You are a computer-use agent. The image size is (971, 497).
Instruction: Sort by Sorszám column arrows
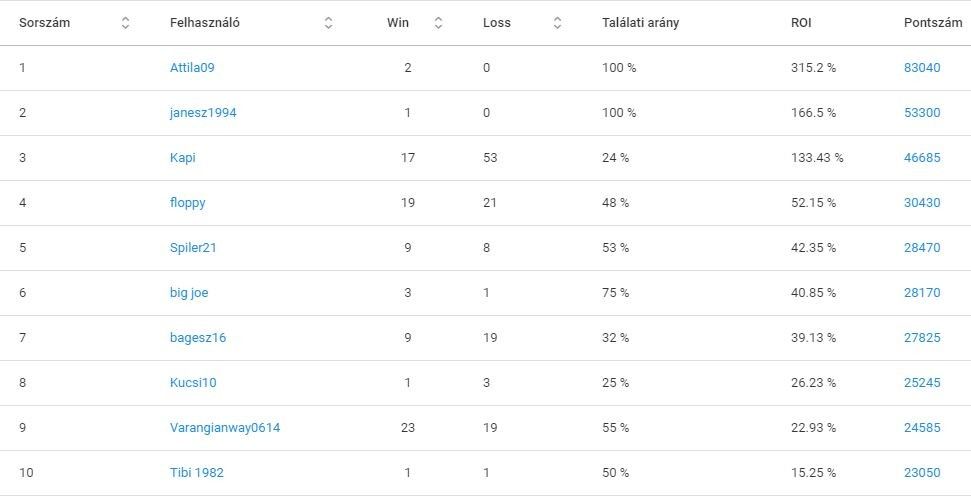point(125,23)
